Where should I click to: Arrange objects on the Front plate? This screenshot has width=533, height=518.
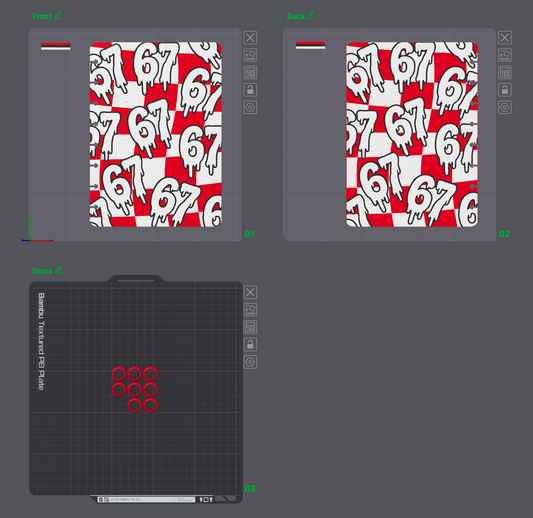pos(250,72)
